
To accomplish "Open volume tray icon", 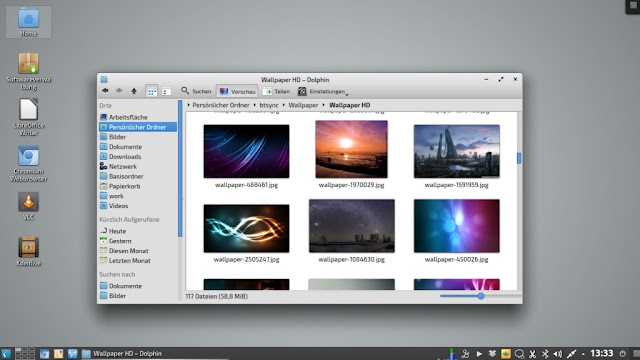I will click(558, 353).
